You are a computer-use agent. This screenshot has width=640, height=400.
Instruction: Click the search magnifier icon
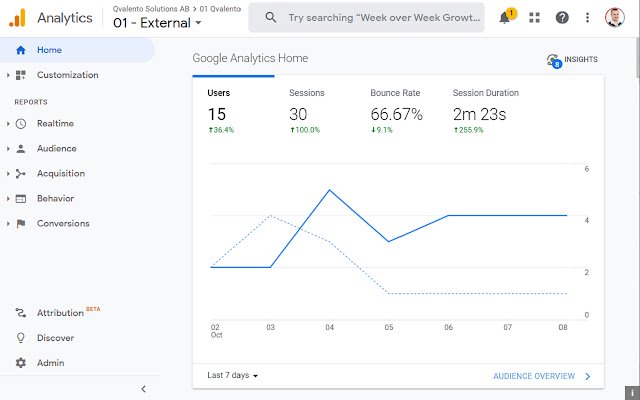coord(271,18)
